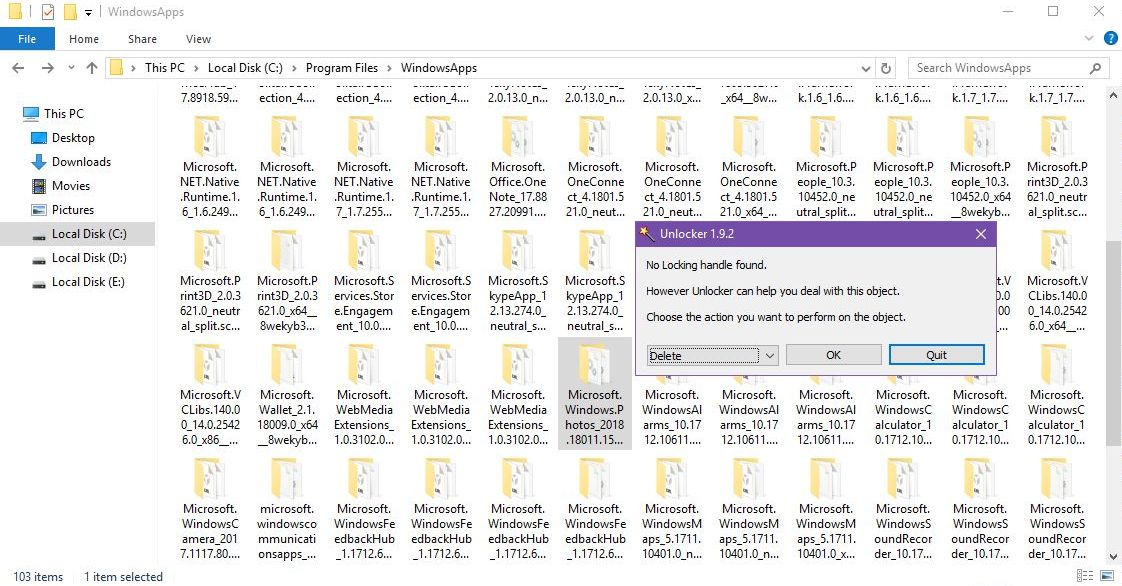Refresh the WindowsApps folder view
Viewport: 1122px width, 586px height.
[886, 69]
